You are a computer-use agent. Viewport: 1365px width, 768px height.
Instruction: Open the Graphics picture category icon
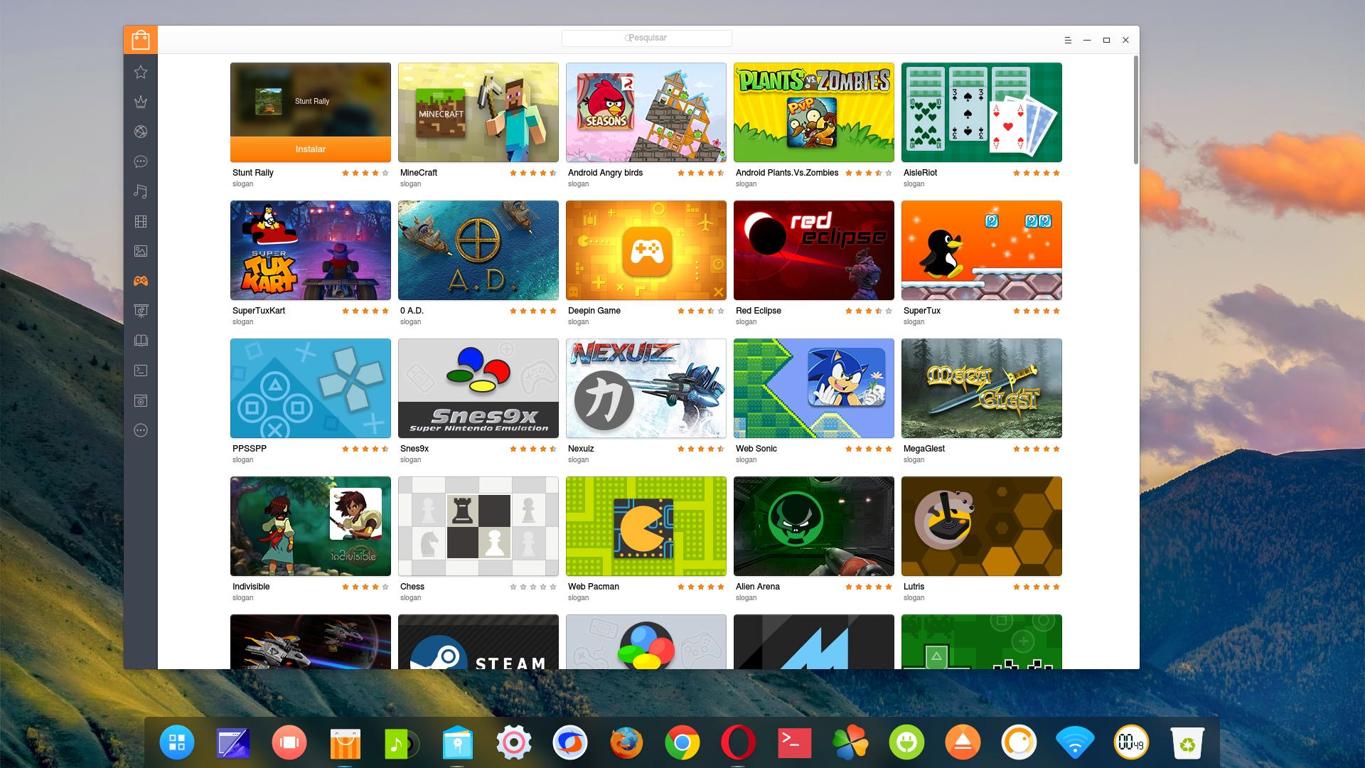point(141,251)
